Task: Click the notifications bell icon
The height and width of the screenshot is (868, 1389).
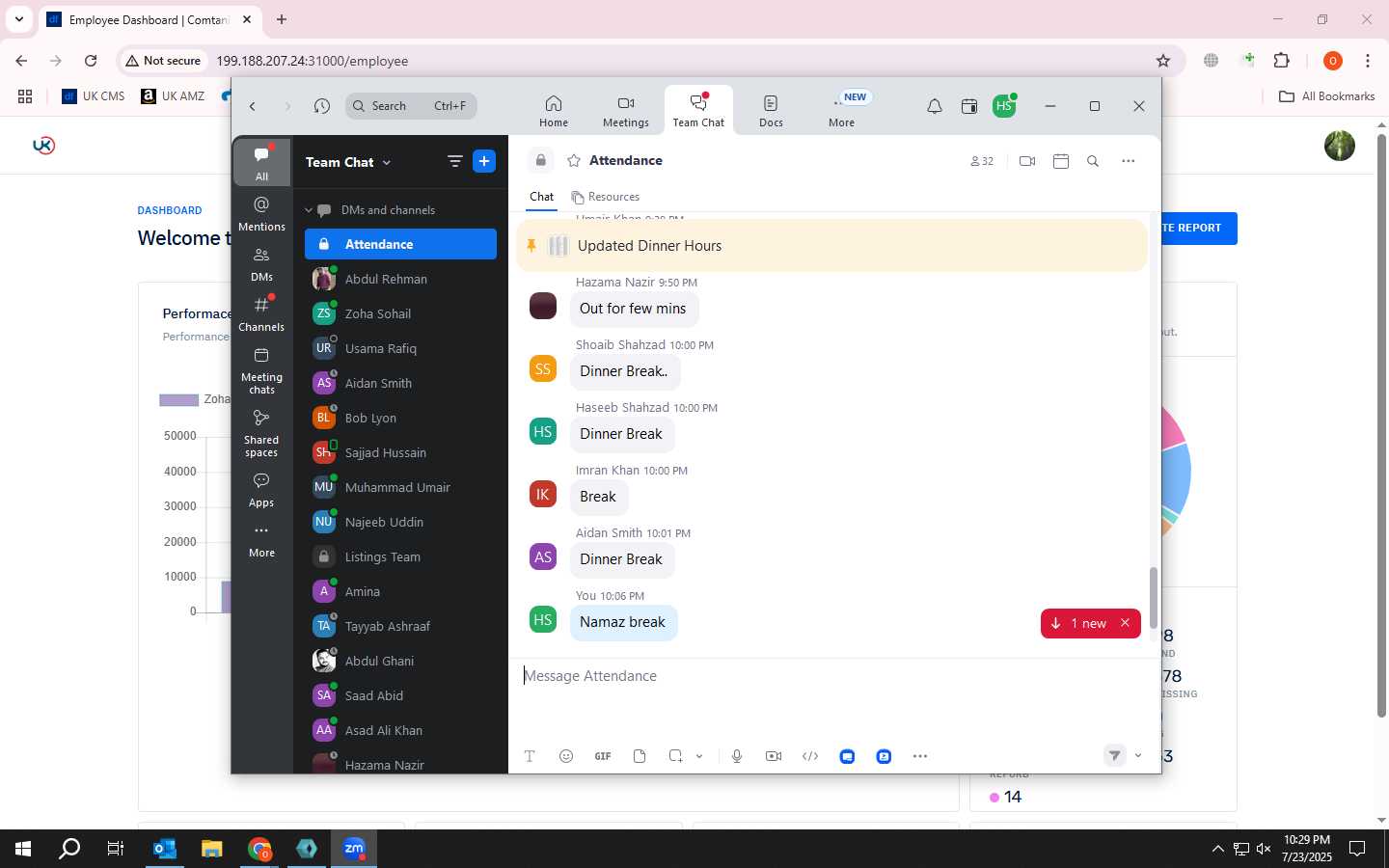Action: coord(934,106)
